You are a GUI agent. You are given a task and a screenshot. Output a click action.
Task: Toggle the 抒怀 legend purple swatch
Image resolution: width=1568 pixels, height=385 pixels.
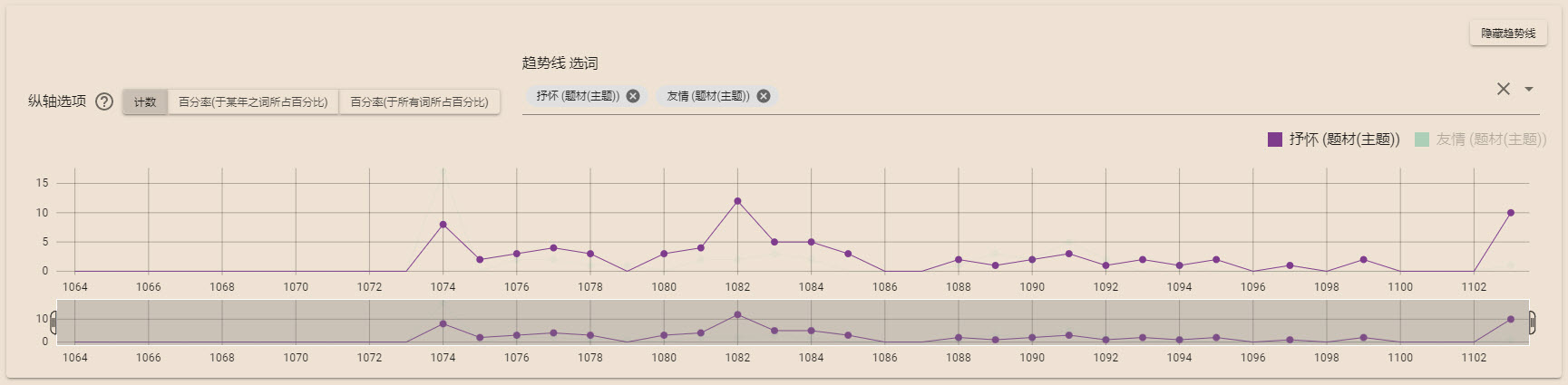coord(1275,140)
